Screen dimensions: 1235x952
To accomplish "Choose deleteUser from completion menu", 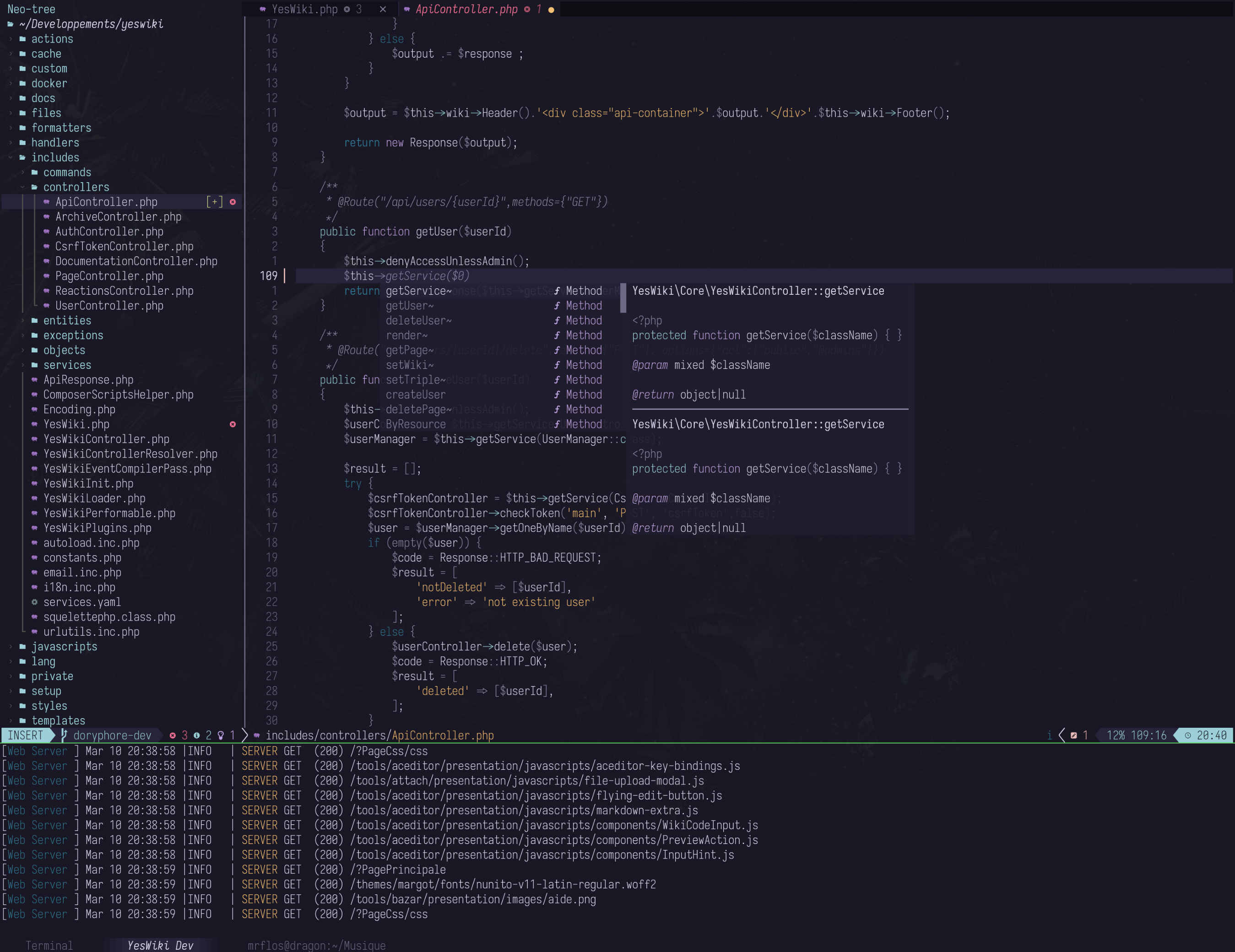I will [x=418, y=320].
